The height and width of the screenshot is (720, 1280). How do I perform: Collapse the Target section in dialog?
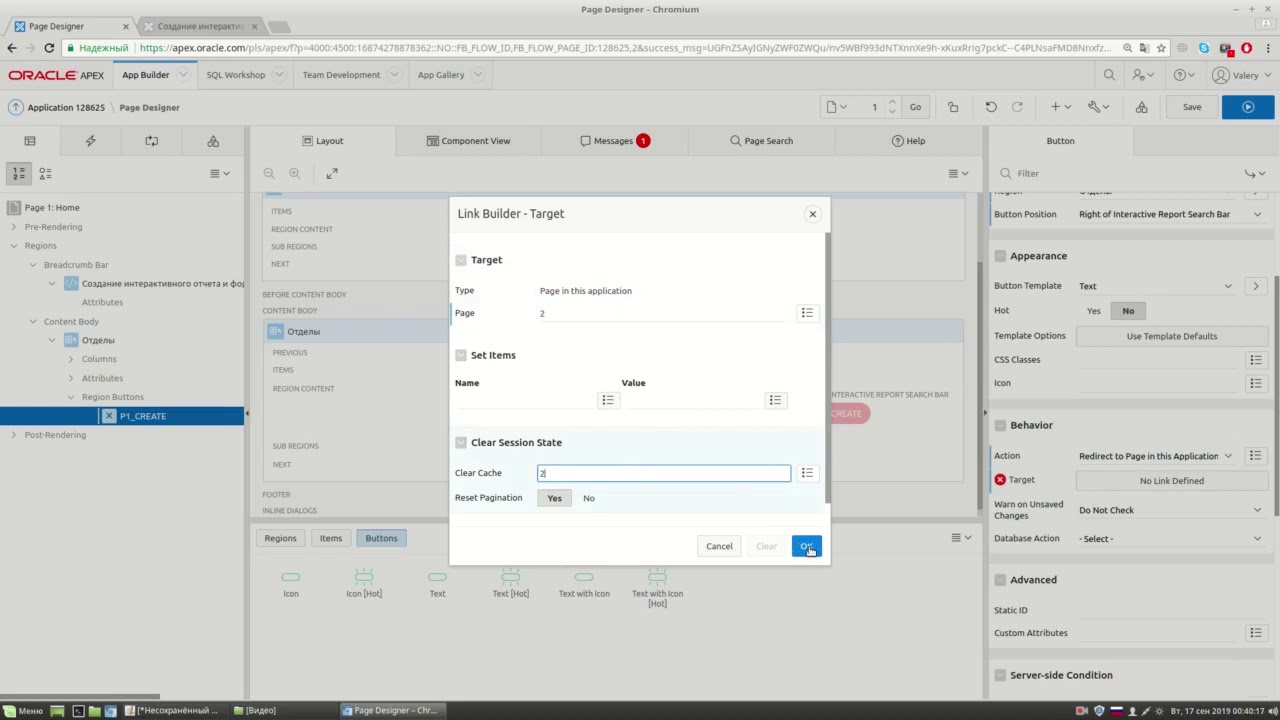point(461,260)
